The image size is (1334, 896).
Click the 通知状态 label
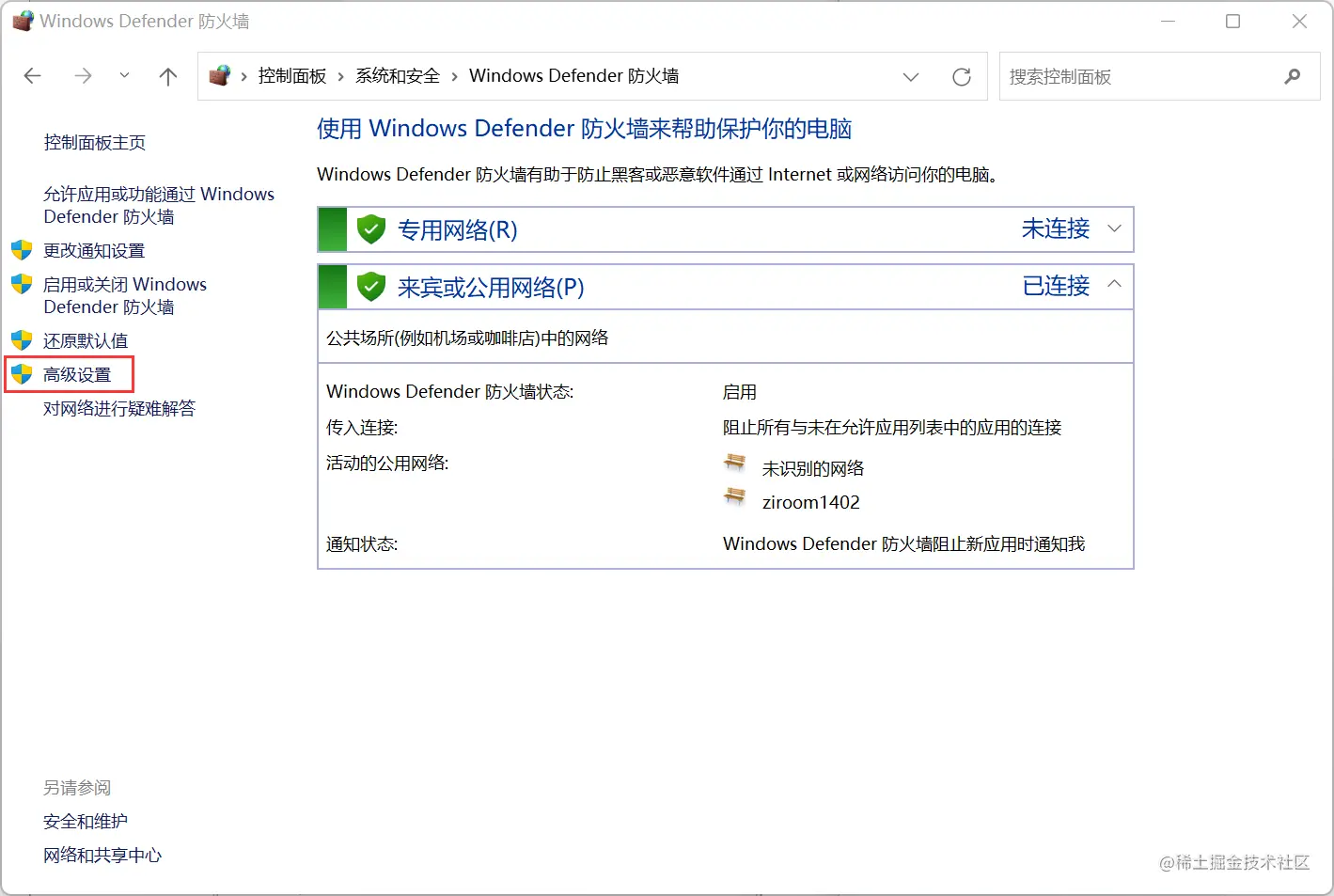click(362, 544)
